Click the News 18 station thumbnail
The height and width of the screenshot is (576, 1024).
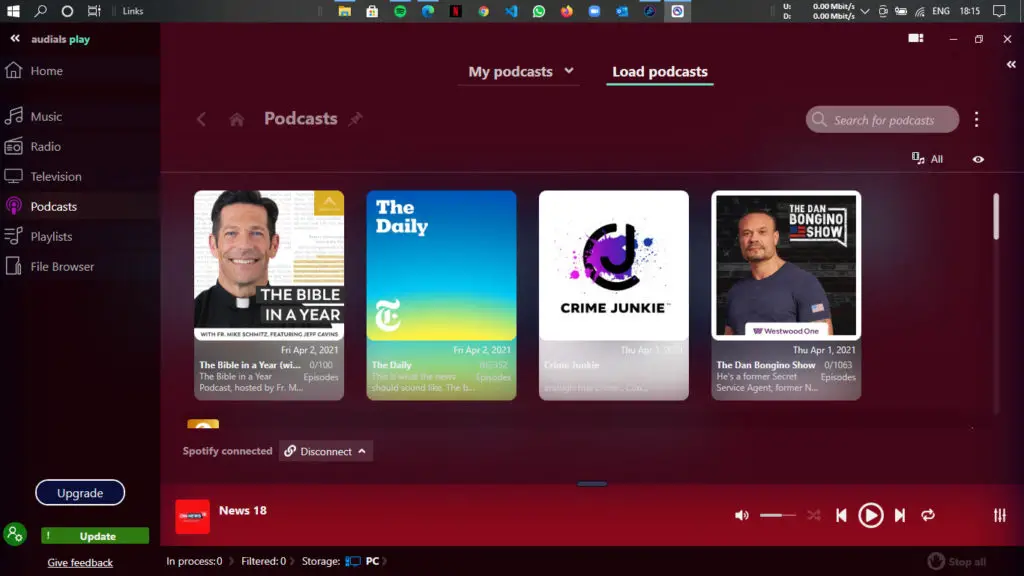coord(193,517)
